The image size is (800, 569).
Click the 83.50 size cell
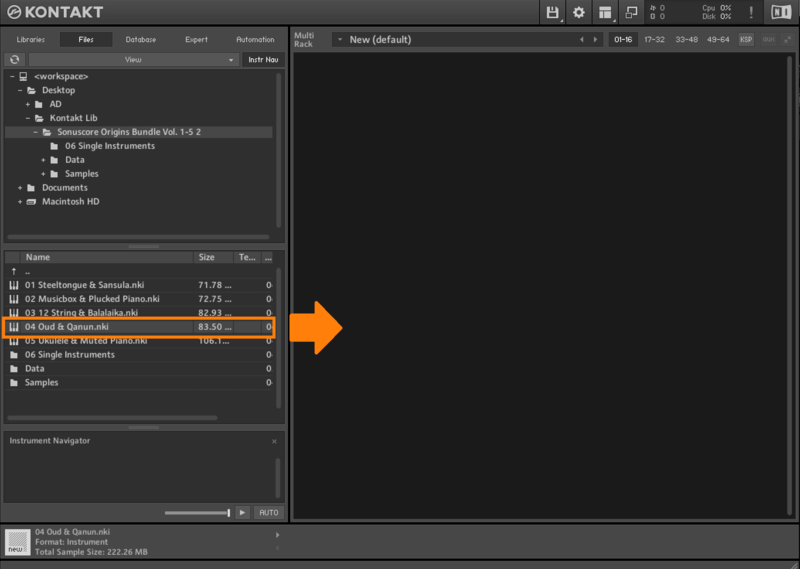pos(214,327)
